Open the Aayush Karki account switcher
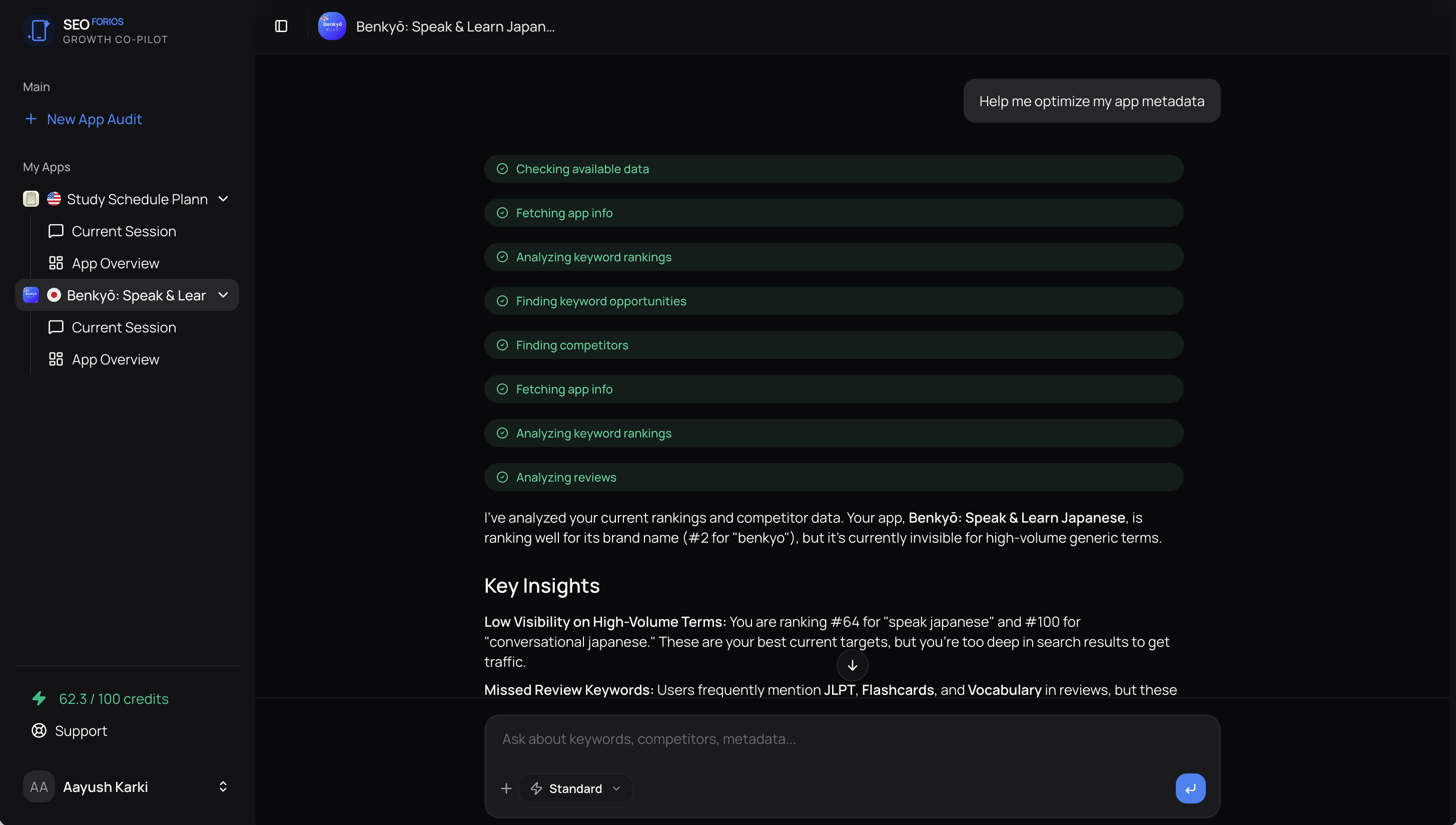The width and height of the screenshot is (1456, 825). (x=223, y=786)
